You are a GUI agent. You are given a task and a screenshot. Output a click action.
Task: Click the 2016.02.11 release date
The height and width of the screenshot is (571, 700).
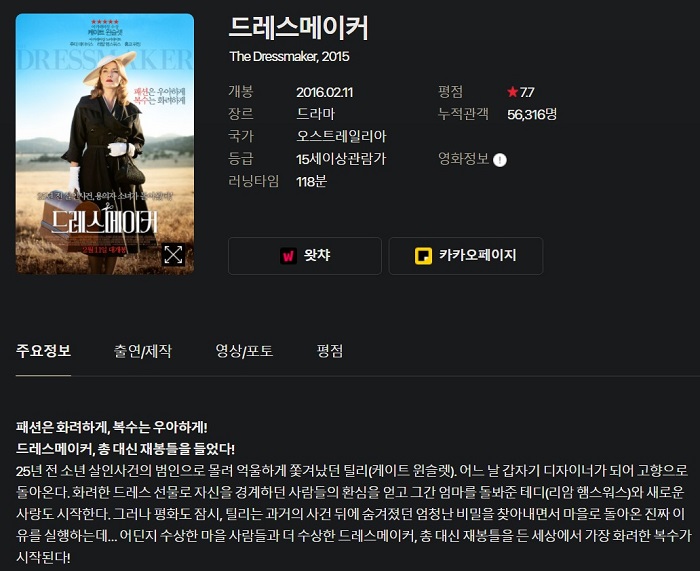325,92
